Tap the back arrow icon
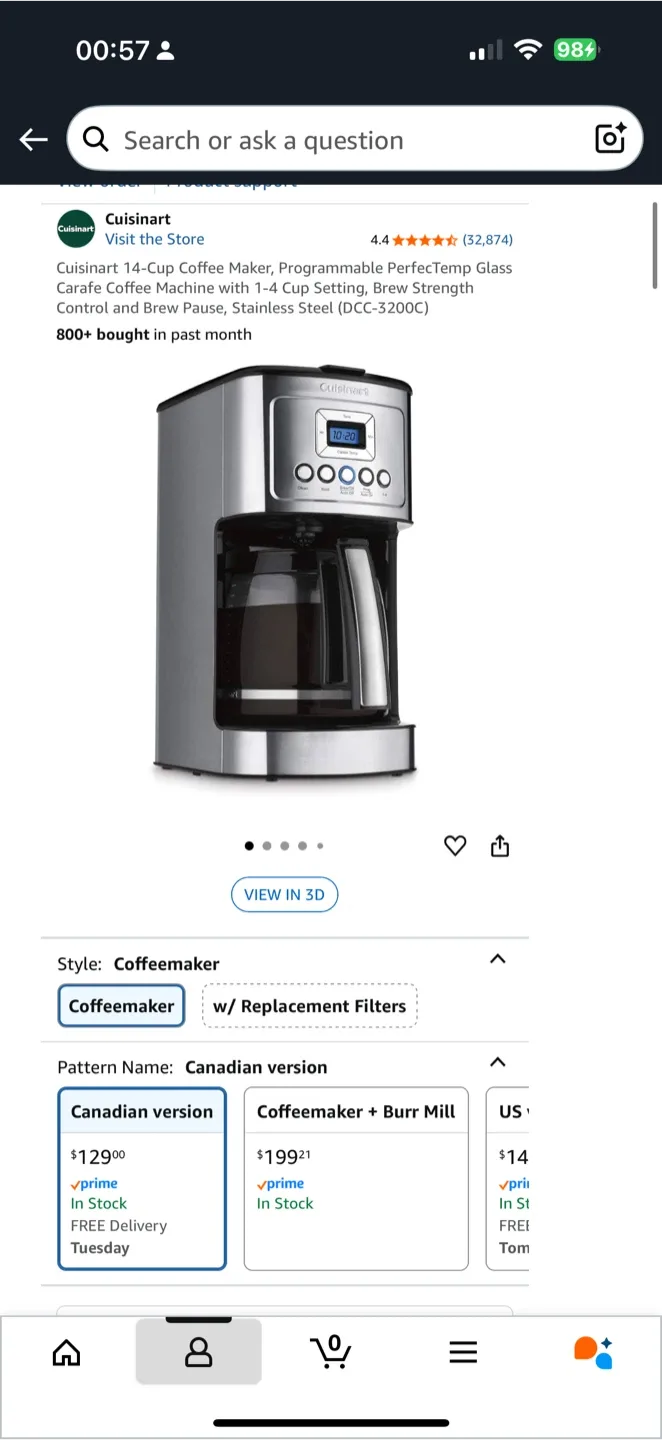 (34, 140)
